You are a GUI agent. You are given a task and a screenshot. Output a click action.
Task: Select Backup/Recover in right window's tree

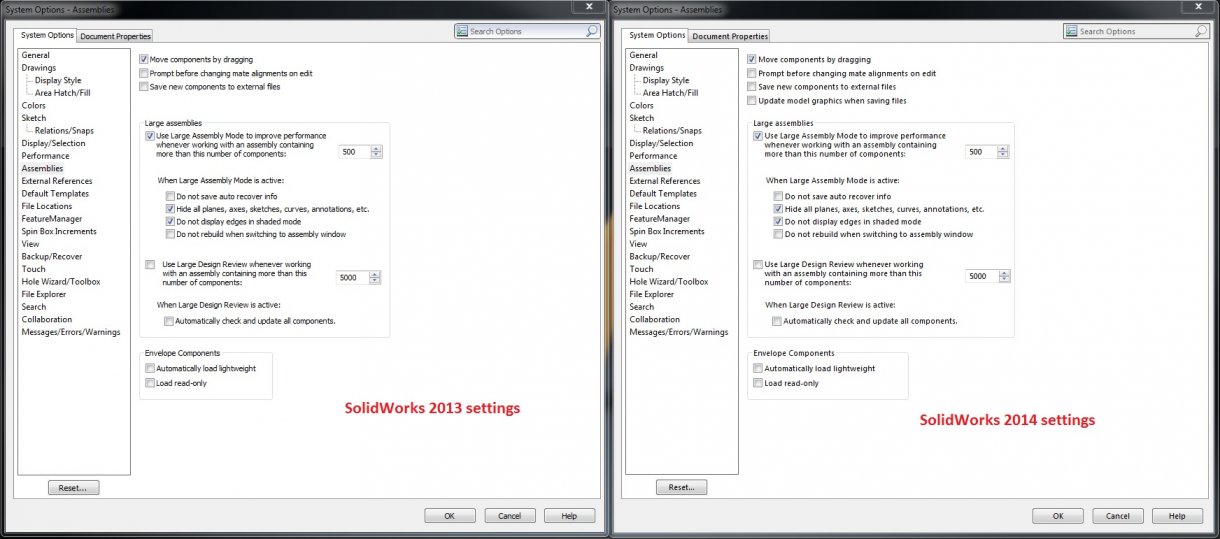(x=660, y=256)
